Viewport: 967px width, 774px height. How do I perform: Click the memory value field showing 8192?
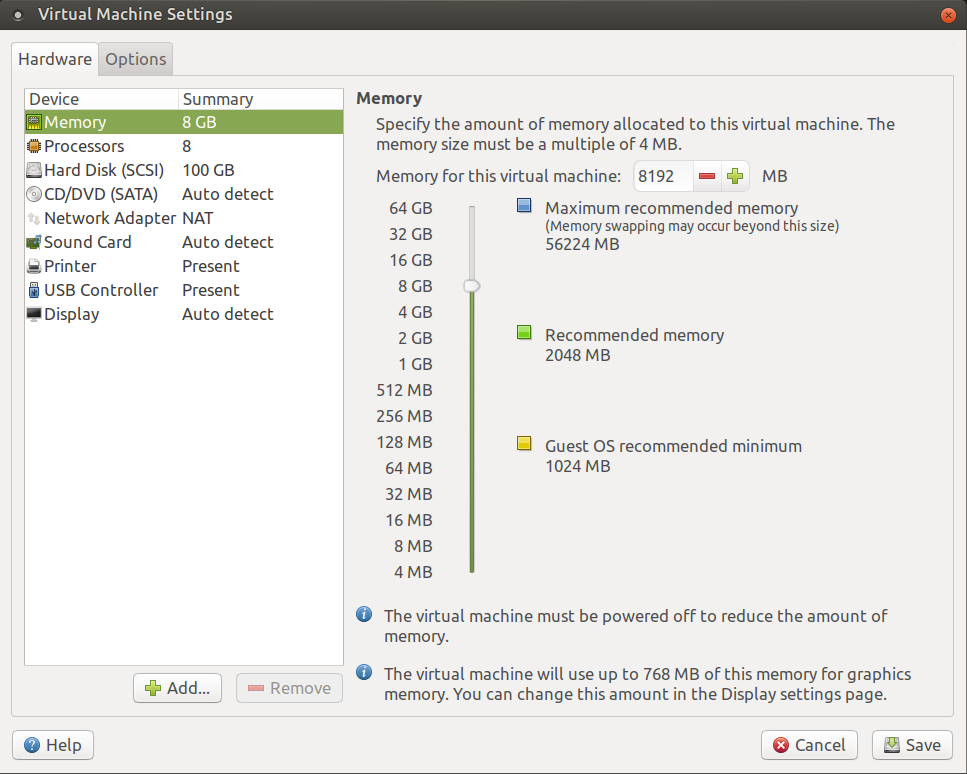[664, 176]
